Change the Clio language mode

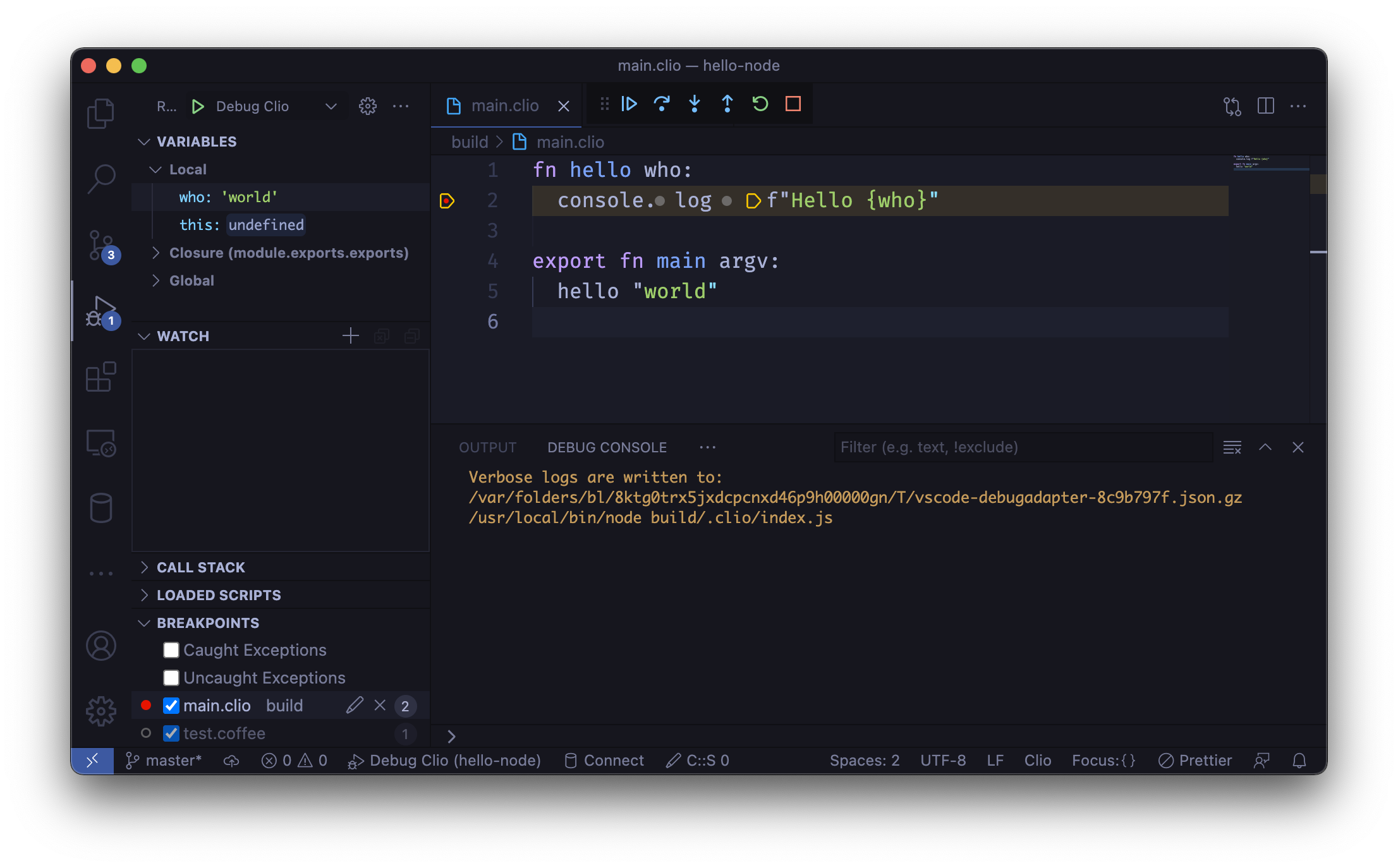[x=1038, y=761]
